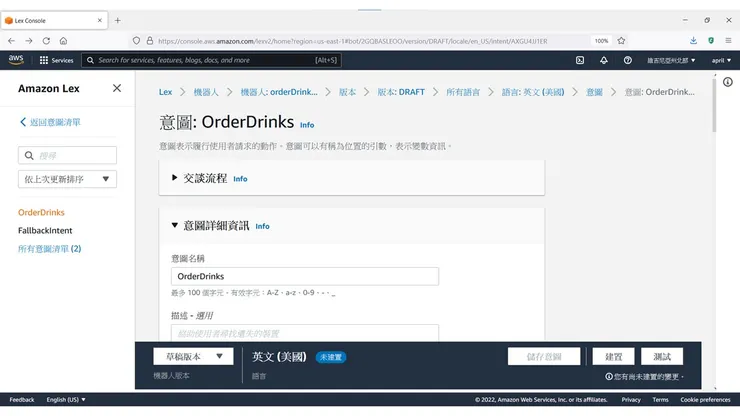The image size is (740, 416).
Task: Click the 100% zoom indicator
Action: click(x=601, y=41)
